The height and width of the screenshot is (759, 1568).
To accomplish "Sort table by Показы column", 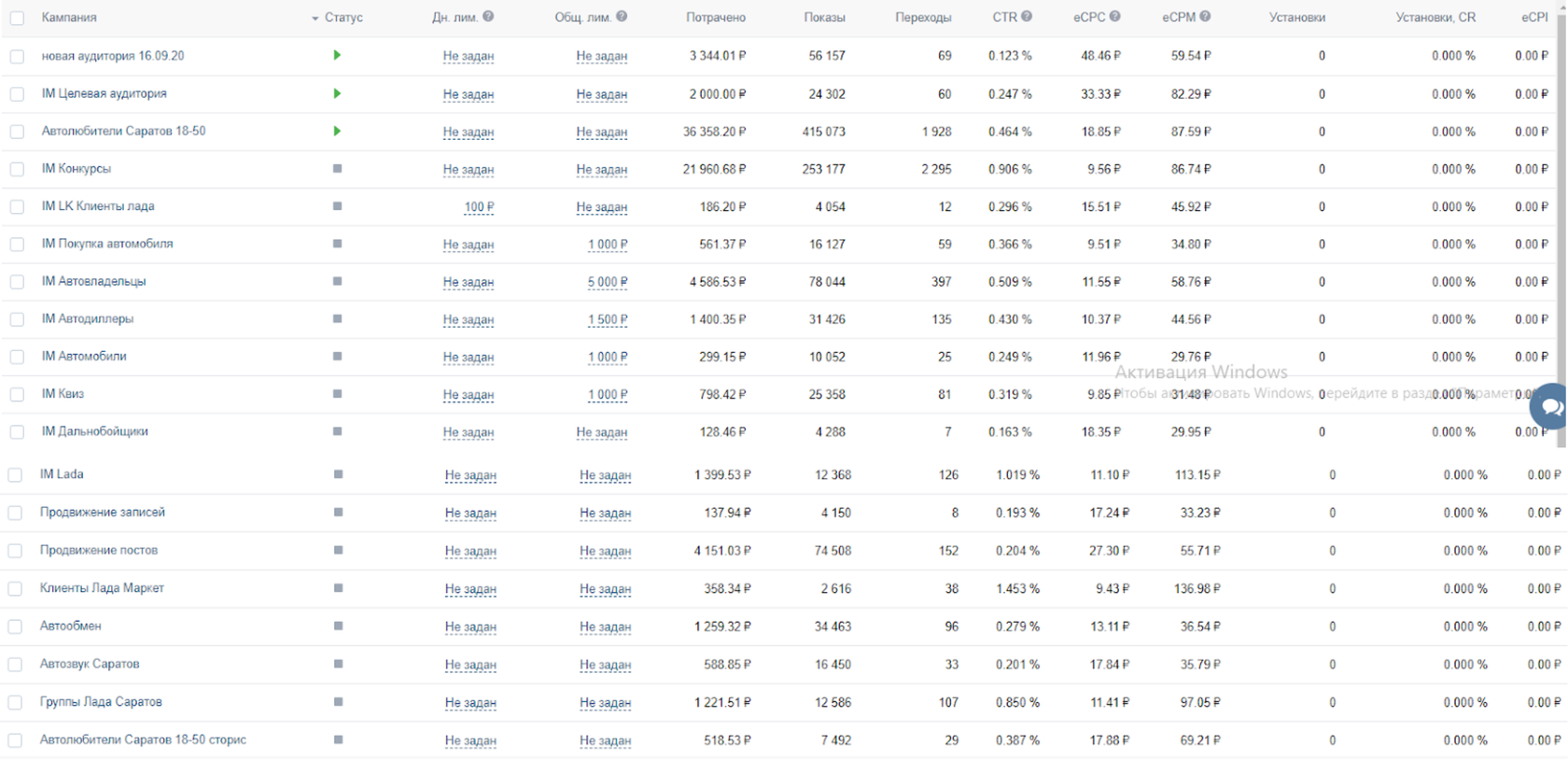I will pos(823,18).
